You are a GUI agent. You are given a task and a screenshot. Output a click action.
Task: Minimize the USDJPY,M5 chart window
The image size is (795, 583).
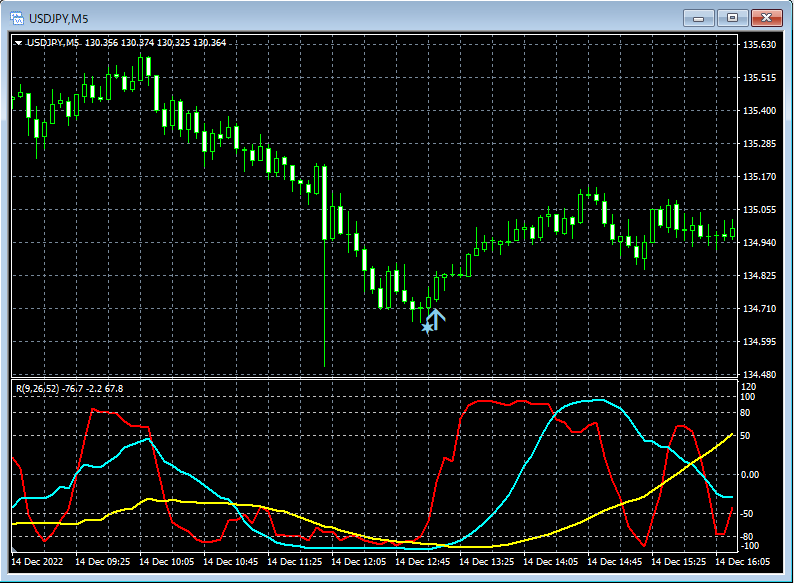point(697,17)
